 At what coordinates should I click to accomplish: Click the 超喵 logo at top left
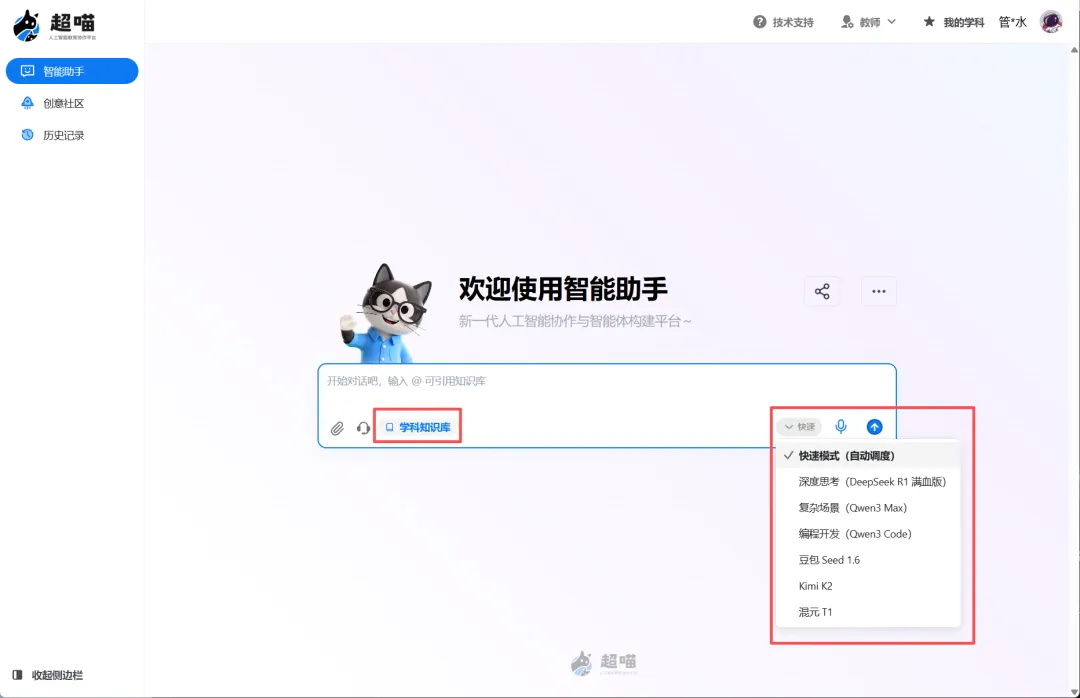pyautogui.click(x=54, y=25)
